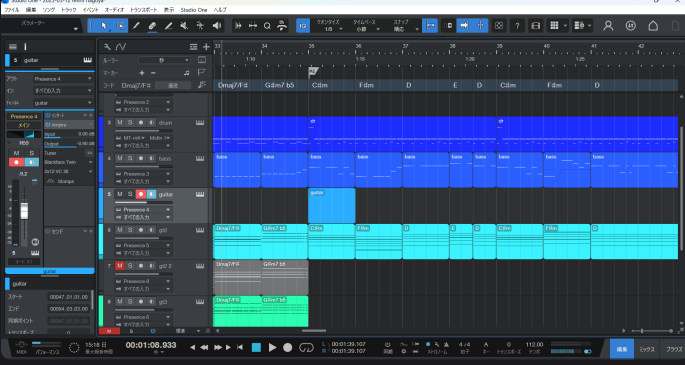Adjust the drum track volume slider

click(143, 131)
